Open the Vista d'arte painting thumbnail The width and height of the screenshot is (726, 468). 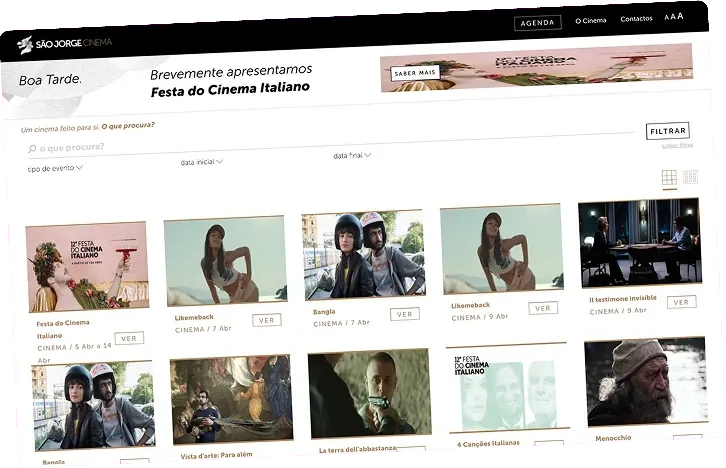pyautogui.click(x=232, y=400)
